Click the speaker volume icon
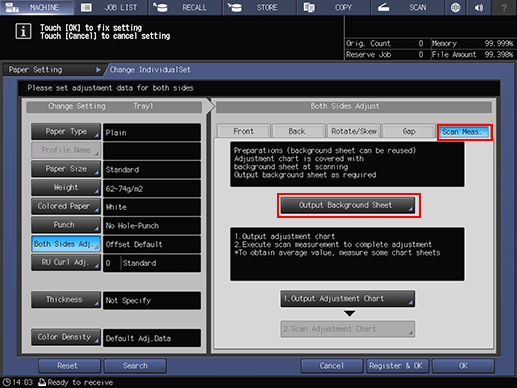 click(x=479, y=7)
